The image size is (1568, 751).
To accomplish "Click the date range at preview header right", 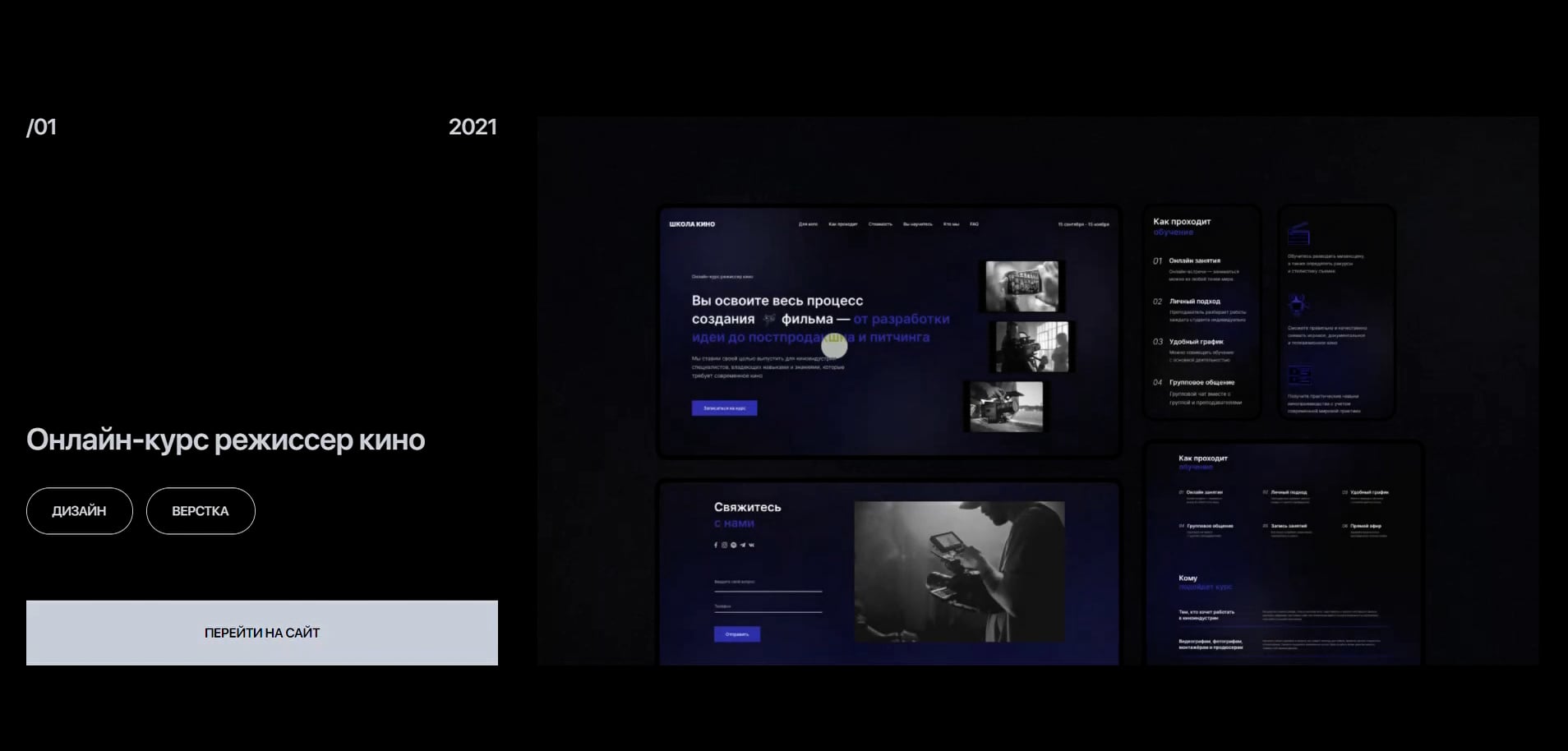I will point(1083,224).
